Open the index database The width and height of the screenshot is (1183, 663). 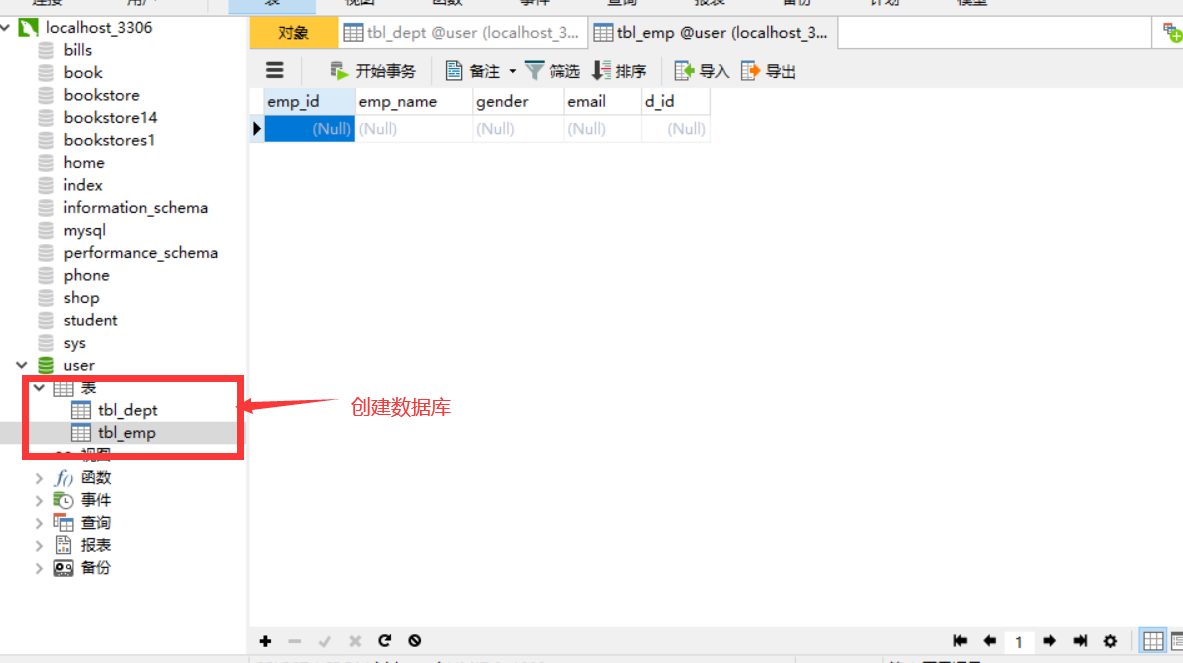pos(82,185)
